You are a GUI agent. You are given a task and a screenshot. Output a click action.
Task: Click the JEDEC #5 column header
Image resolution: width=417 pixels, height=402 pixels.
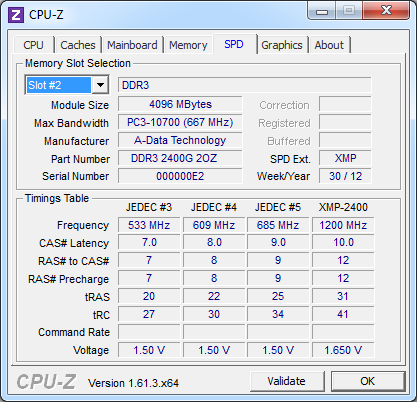coord(278,207)
